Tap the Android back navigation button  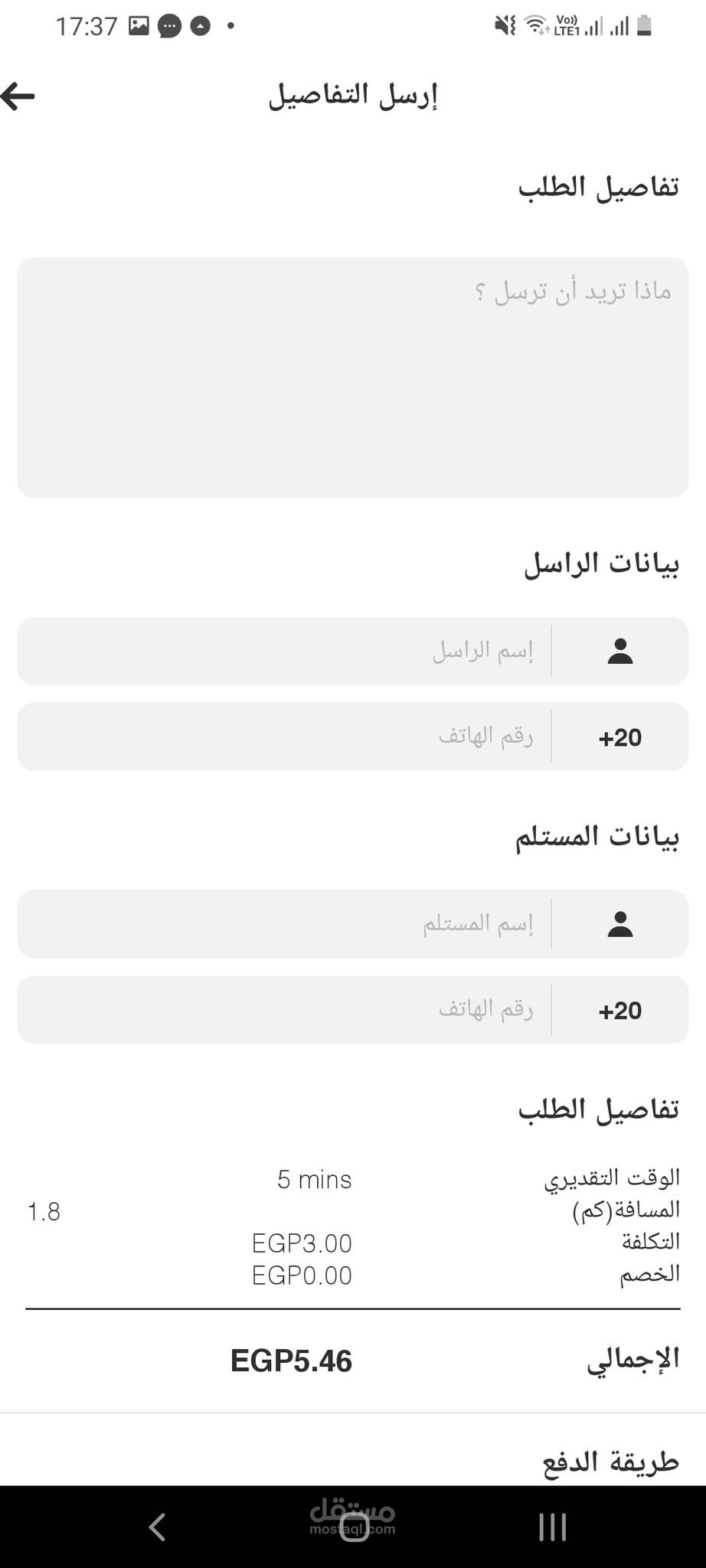[x=157, y=1527]
